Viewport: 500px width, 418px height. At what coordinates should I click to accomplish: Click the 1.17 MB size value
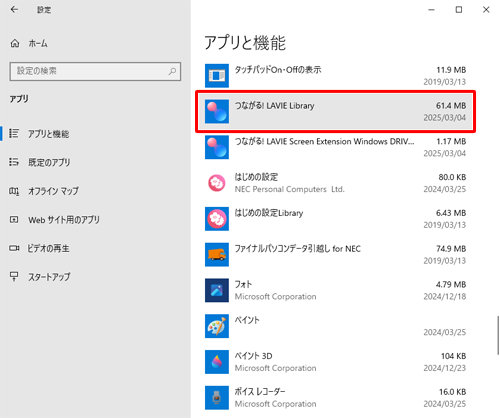[451, 141]
